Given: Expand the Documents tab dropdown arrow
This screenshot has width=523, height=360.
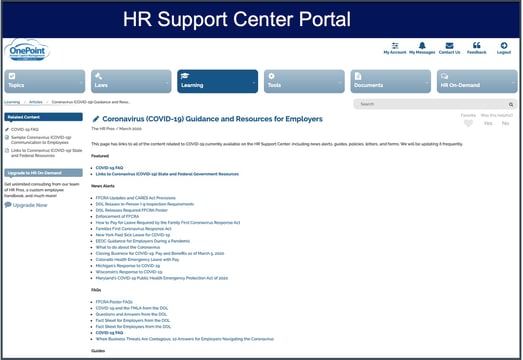Looking at the screenshot, I should (427, 82).
